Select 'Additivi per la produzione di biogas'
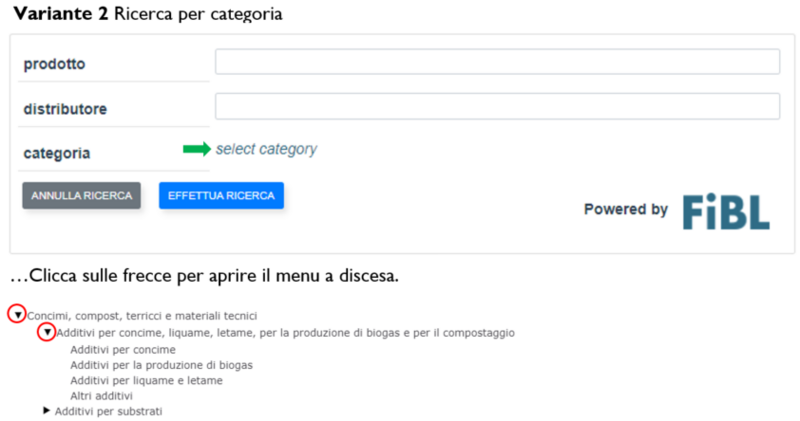 click(x=161, y=365)
